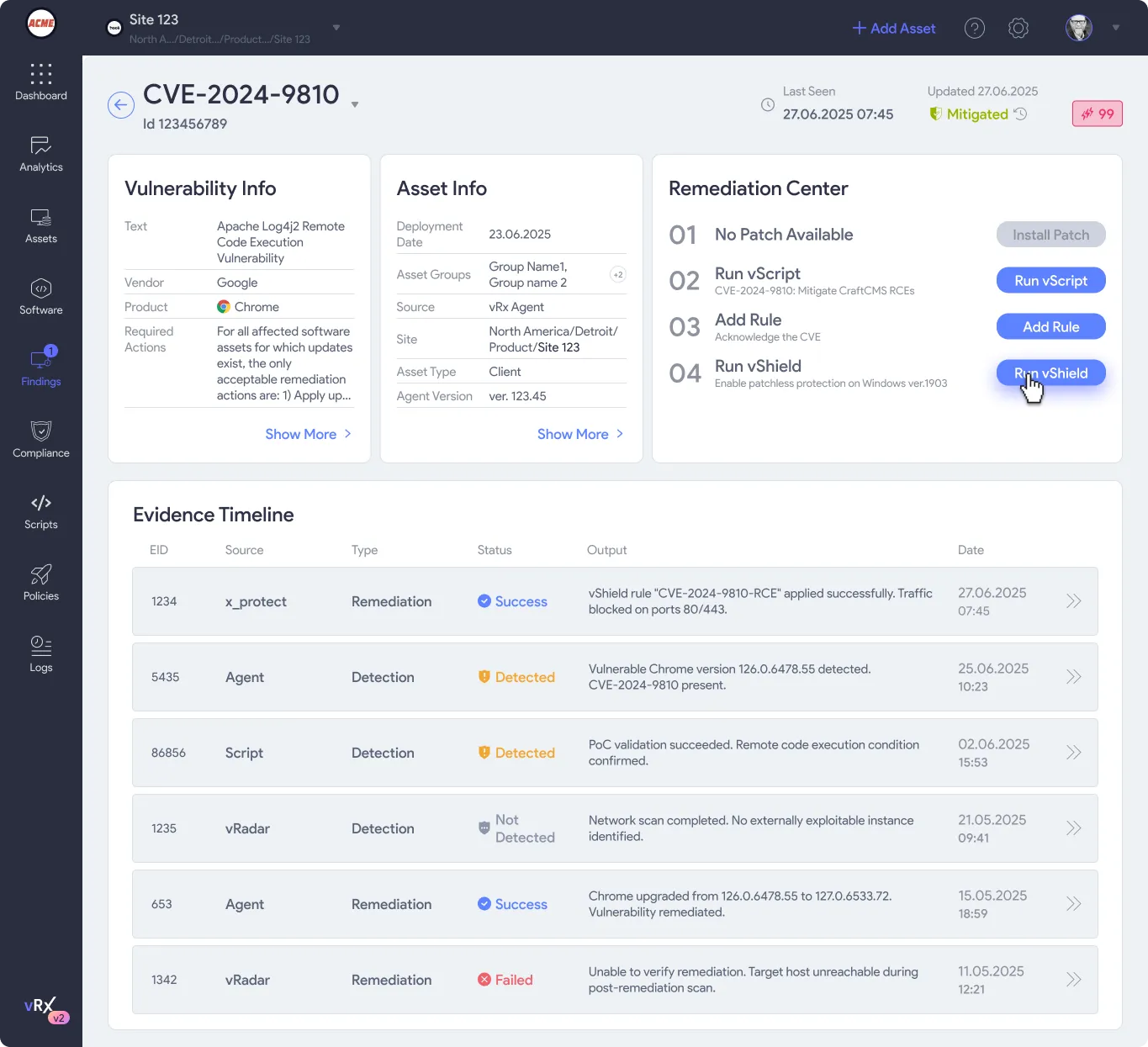The image size is (1148, 1047).
Task: Click 'Enable patchless protection on Windows ver.1903' text
Action: (831, 383)
